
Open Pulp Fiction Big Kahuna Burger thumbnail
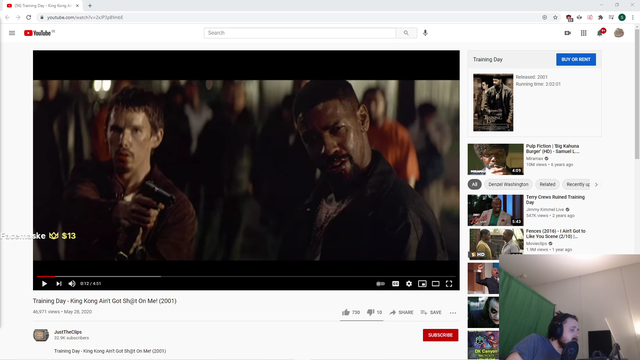[496, 159]
